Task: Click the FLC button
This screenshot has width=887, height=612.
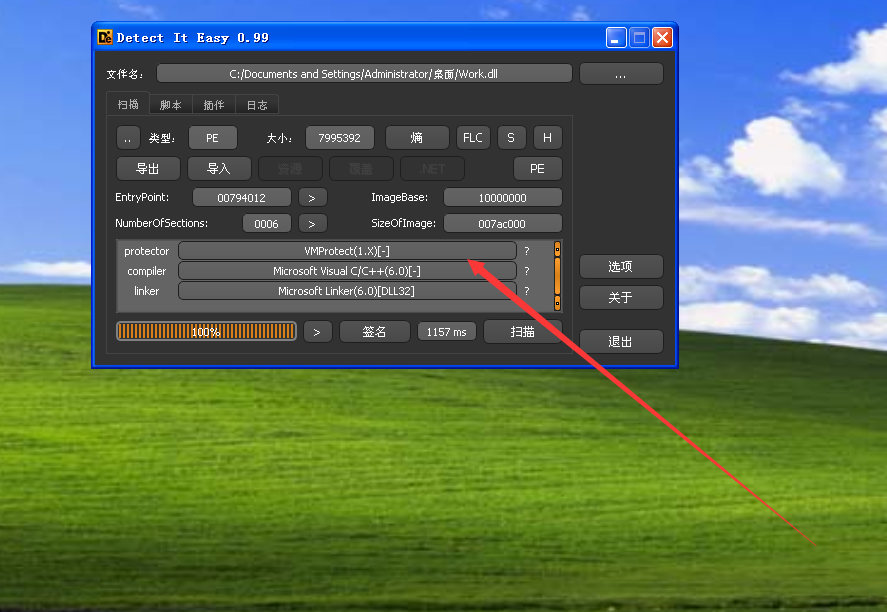Action: point(472,137)
